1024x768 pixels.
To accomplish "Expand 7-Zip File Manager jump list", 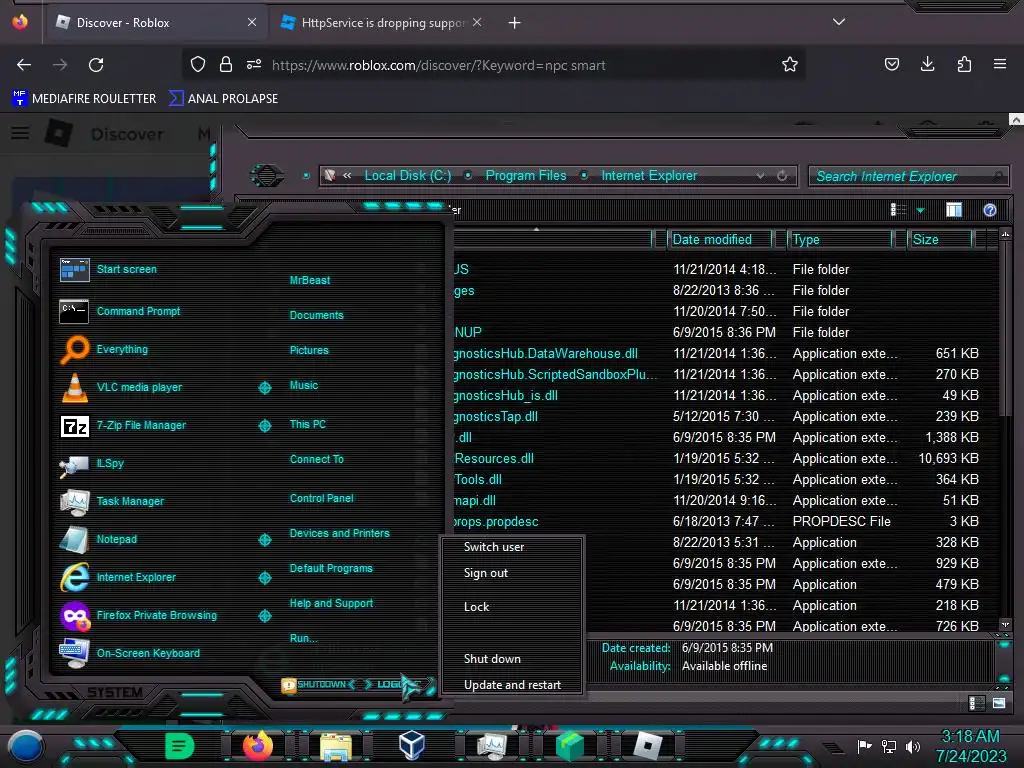I will tap(264, 426).
